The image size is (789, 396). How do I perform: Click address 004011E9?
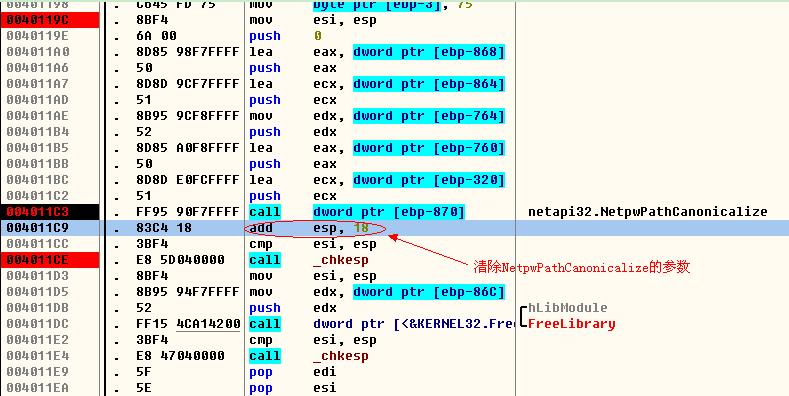(x=38, y=372)
